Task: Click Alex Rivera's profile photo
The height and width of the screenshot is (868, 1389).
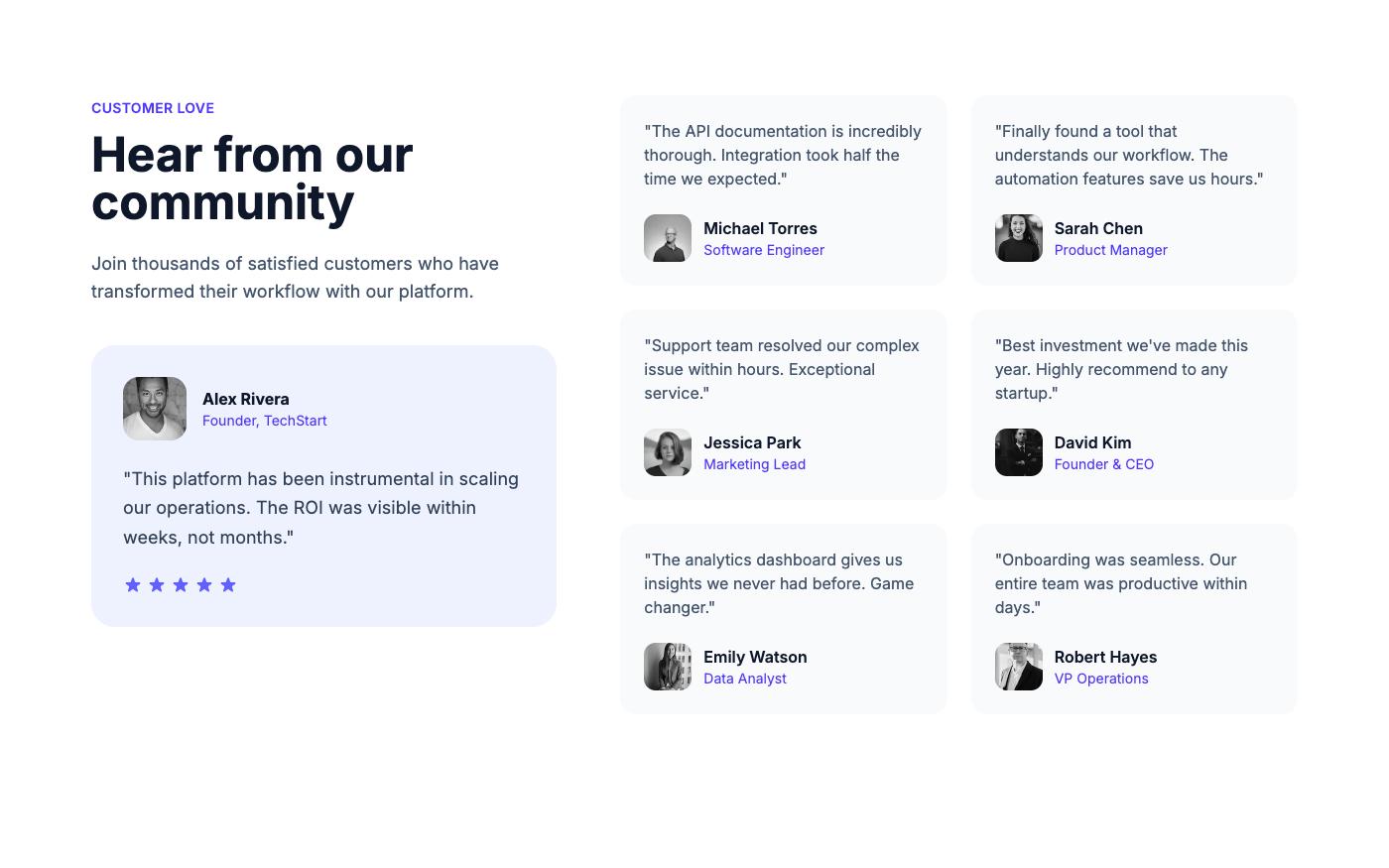Action: pyautogui.click(x=155, y=409)
